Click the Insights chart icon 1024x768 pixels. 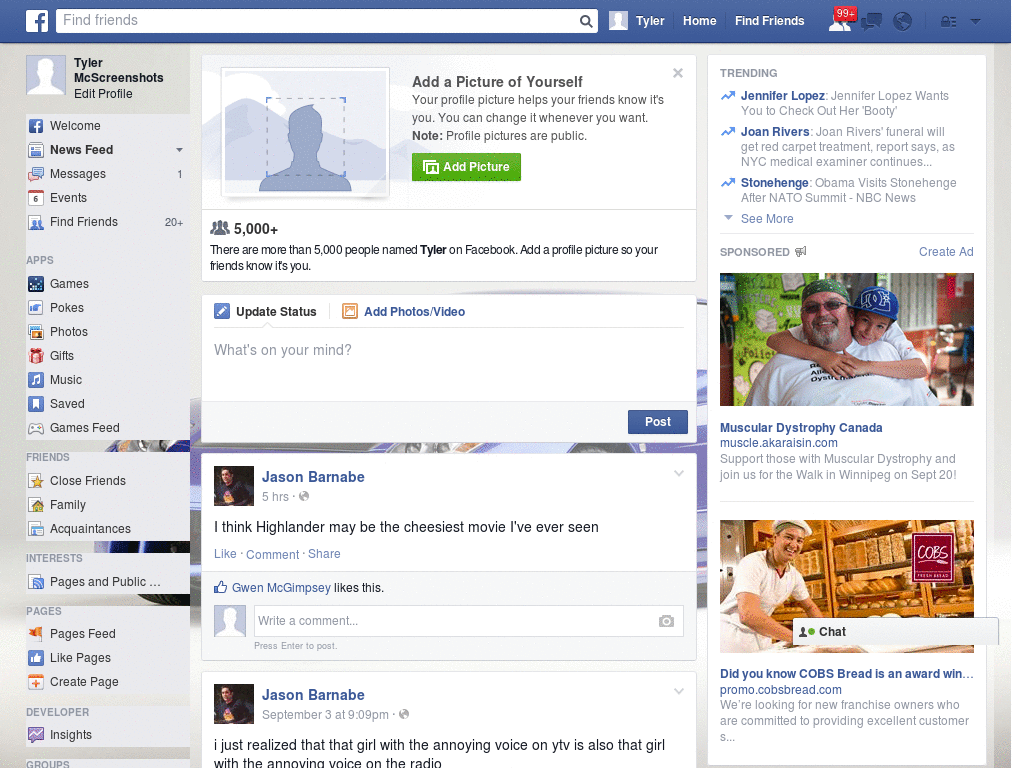point(36,735)
